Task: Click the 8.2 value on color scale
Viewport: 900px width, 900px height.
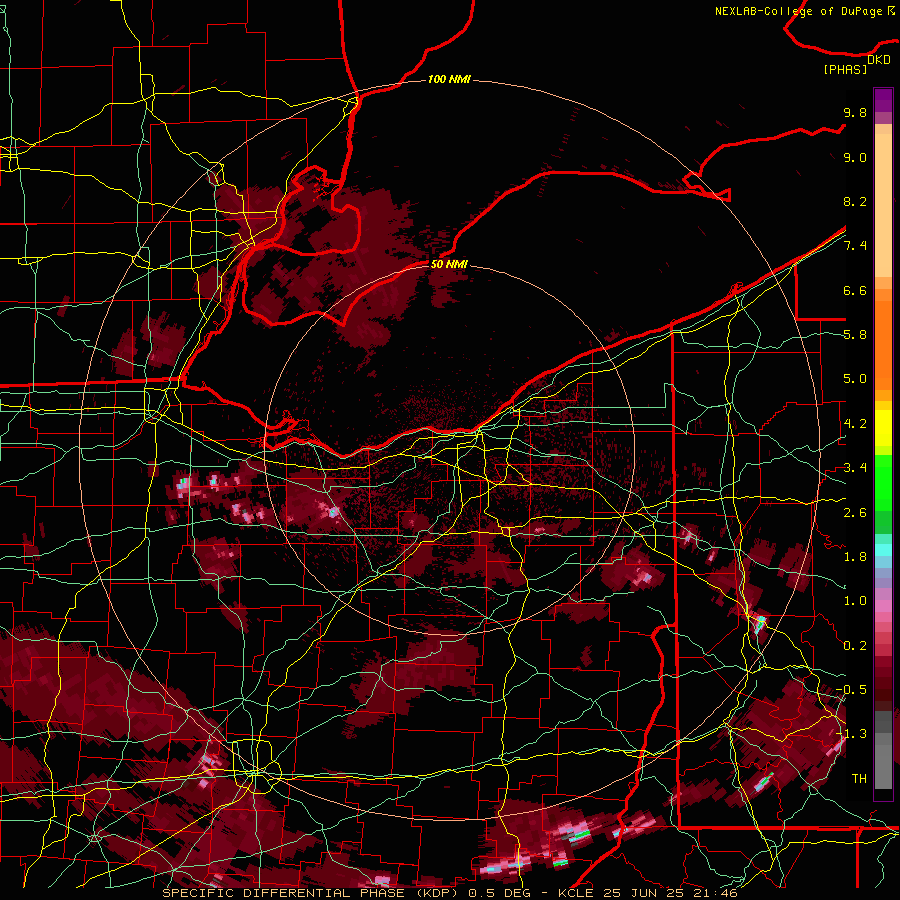Action: click(855, 201)
